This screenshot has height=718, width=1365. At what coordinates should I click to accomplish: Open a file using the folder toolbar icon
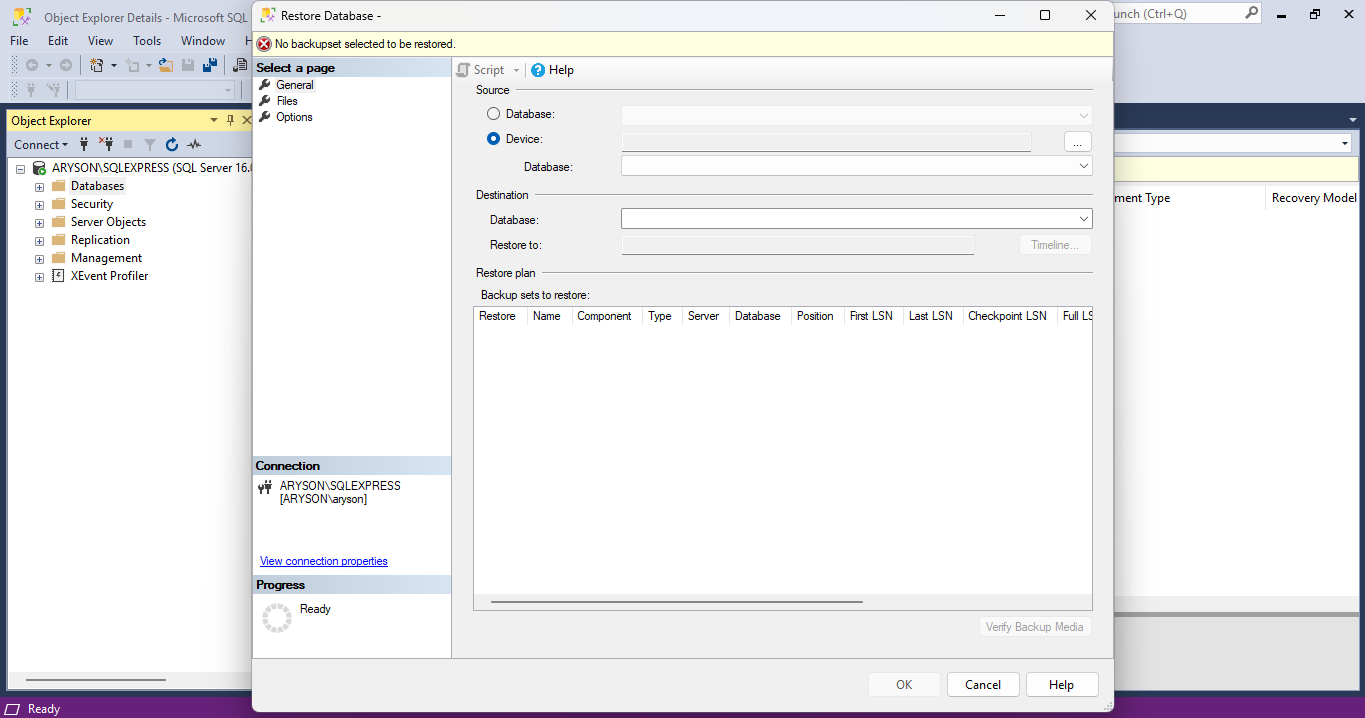(165, 65)
